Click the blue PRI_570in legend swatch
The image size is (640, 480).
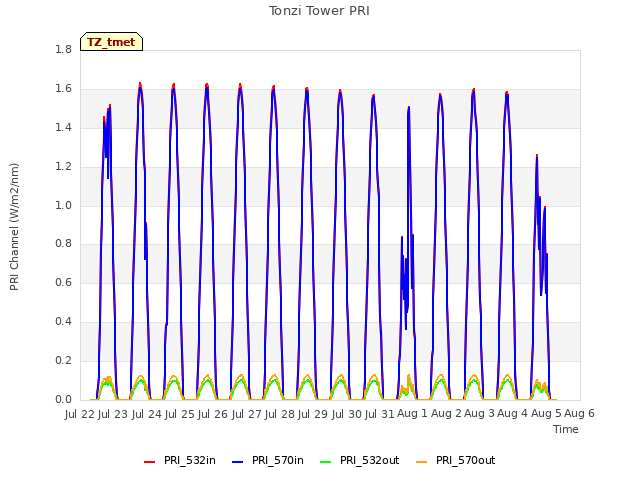(x=238, y=461)
